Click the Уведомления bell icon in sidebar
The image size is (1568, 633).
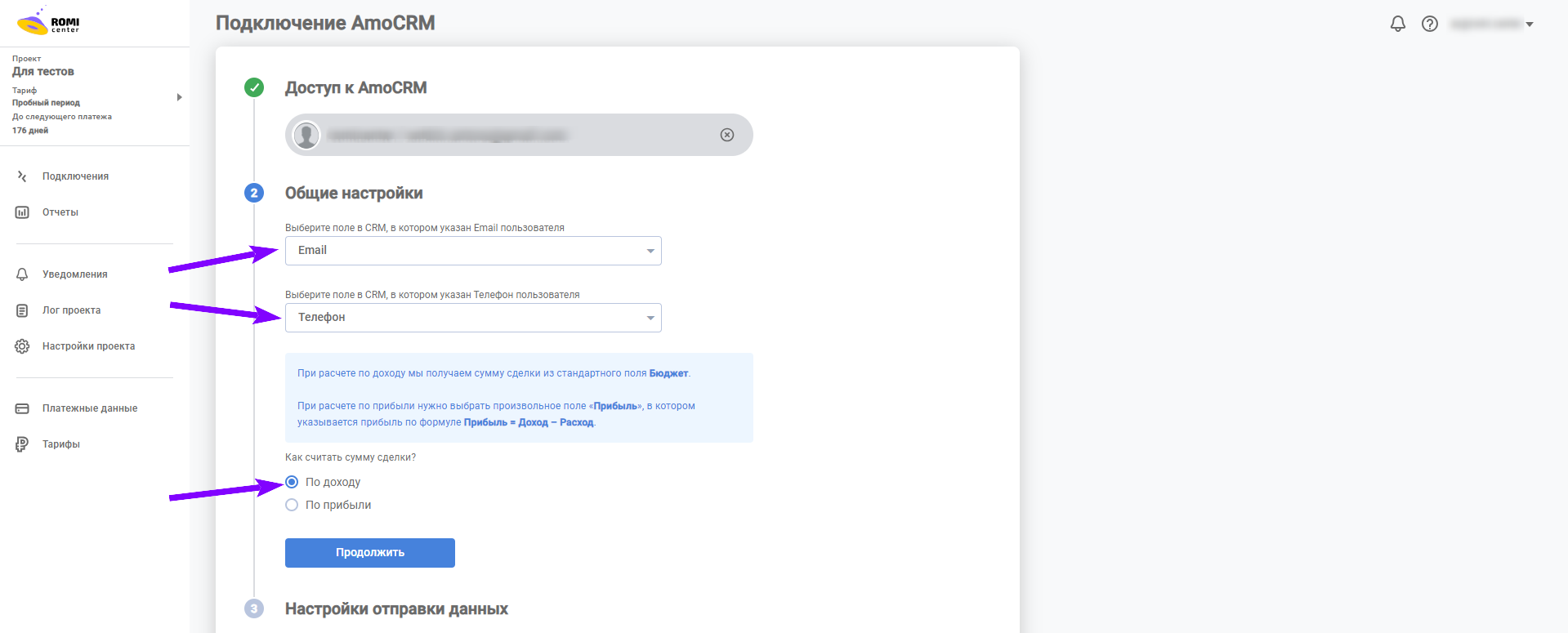pos(22,274)
